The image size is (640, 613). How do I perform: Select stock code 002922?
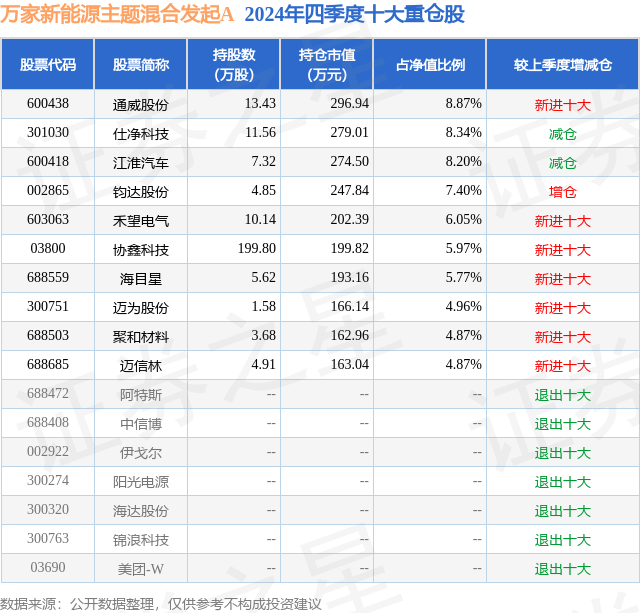point(48,451)
